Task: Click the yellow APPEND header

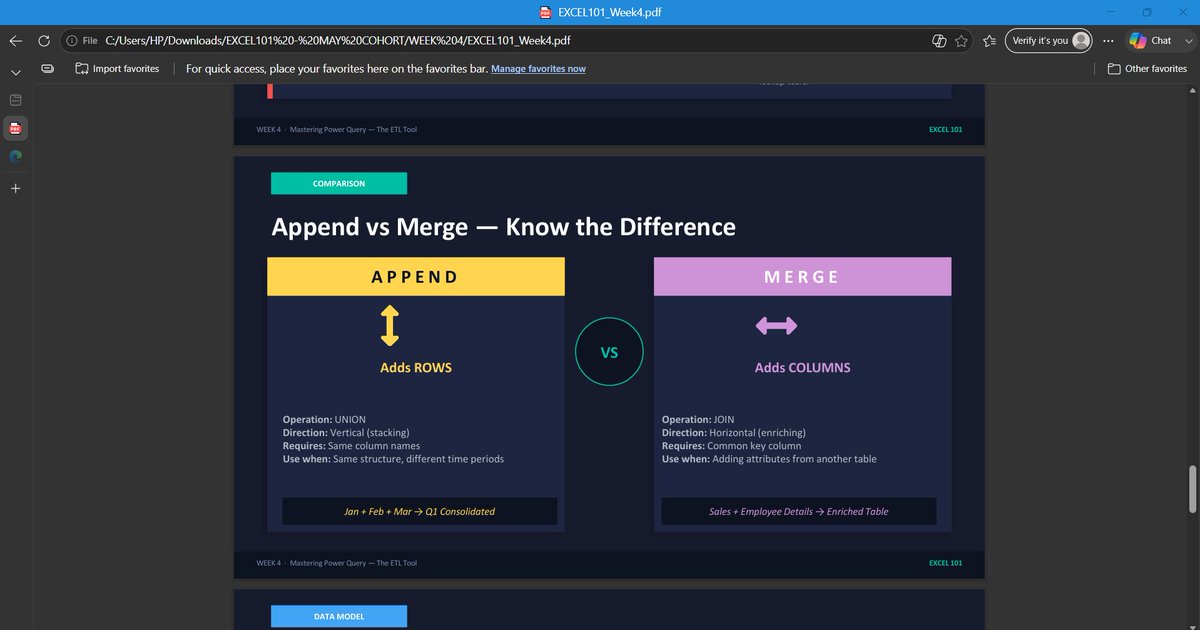Action: click(x=416, y=277)
